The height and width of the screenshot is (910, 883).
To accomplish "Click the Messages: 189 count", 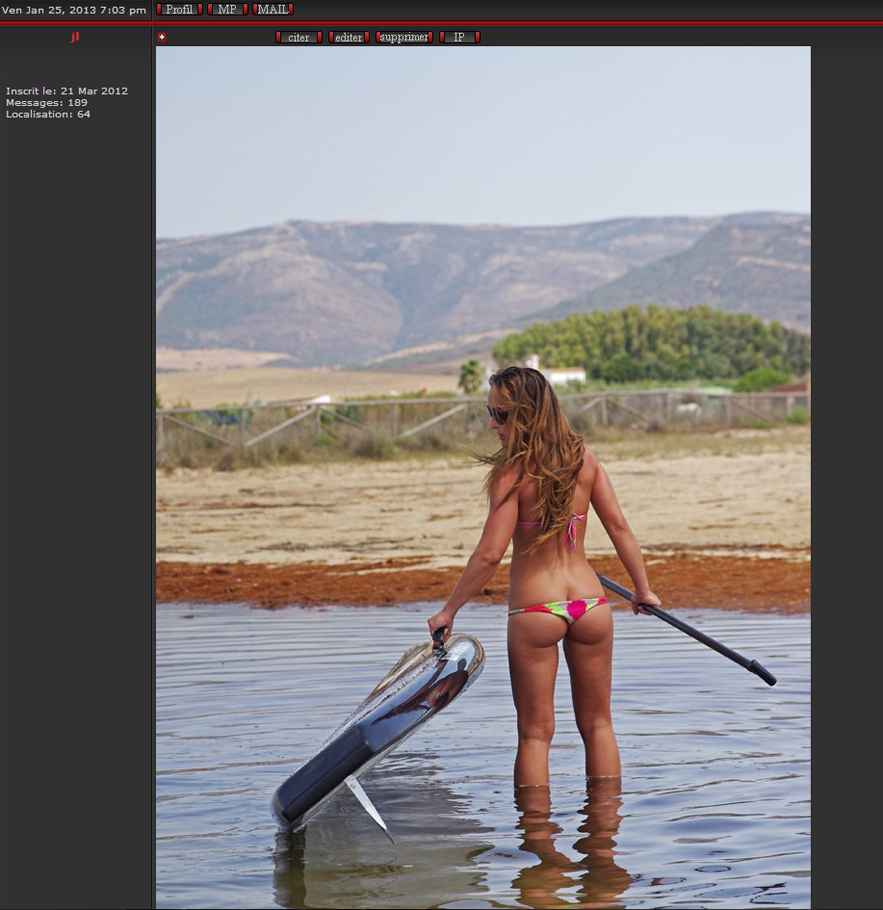I will (x=46, y=103).
